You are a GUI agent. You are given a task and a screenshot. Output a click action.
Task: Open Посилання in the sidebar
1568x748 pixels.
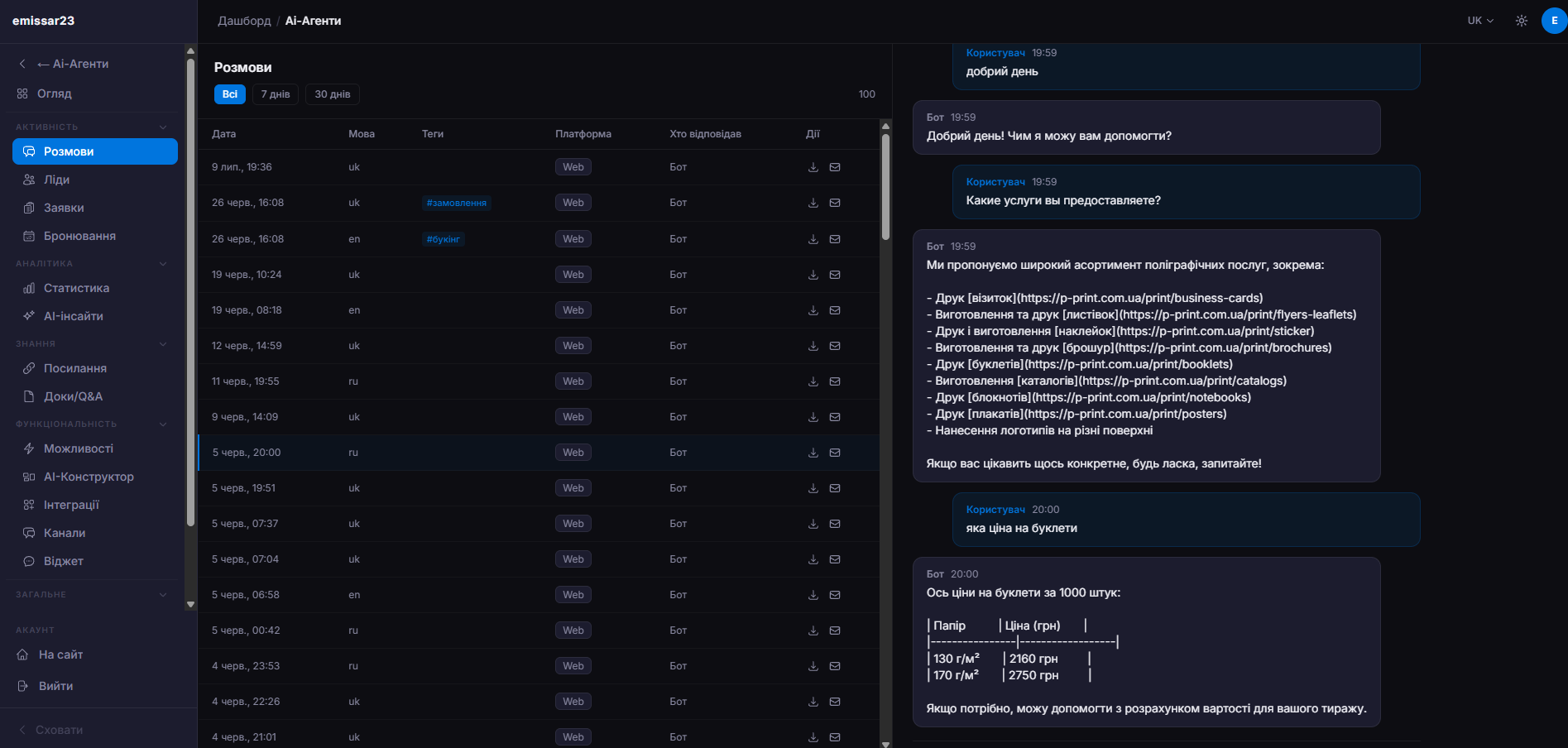[x=95, y=368]
